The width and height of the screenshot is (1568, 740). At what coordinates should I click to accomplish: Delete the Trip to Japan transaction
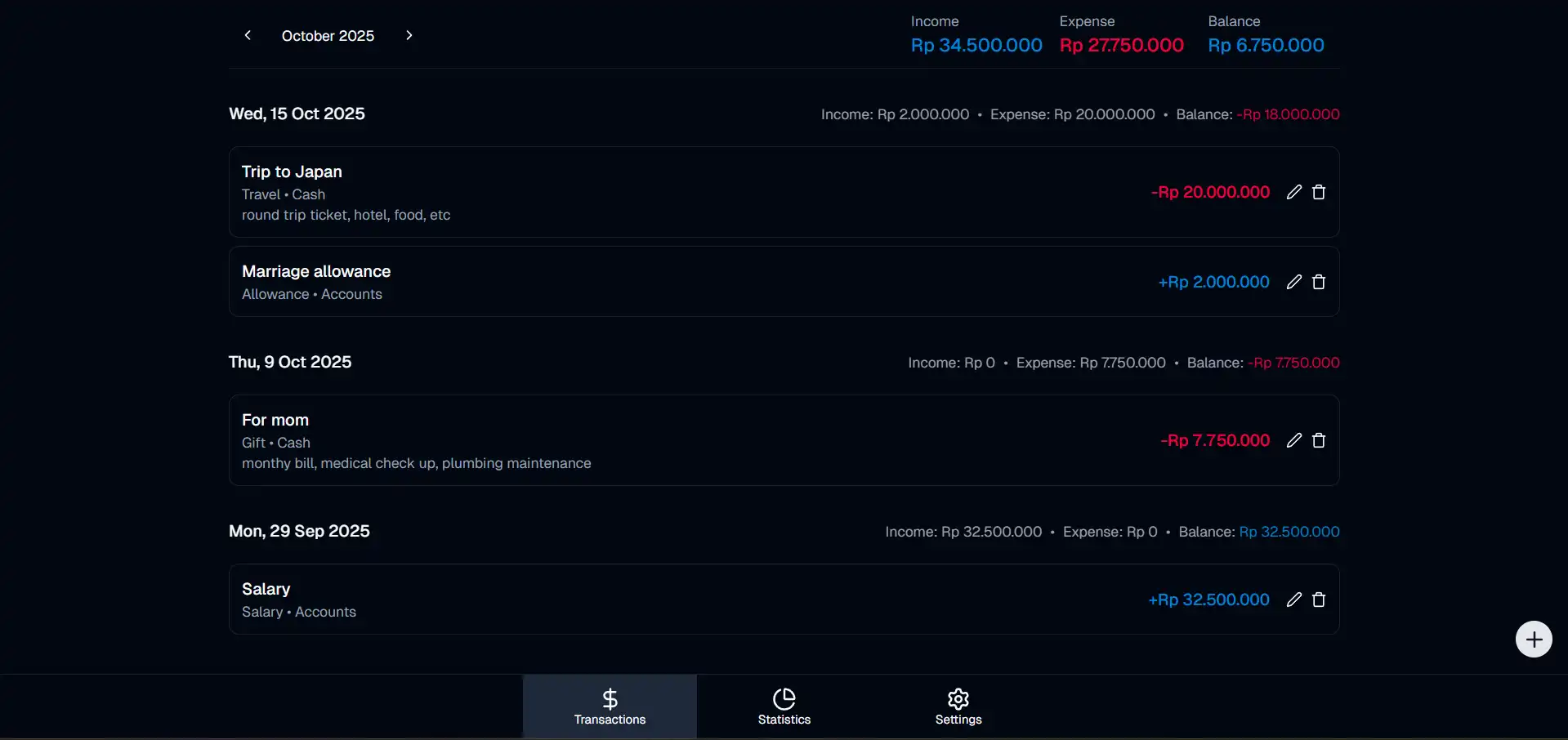1318,192
